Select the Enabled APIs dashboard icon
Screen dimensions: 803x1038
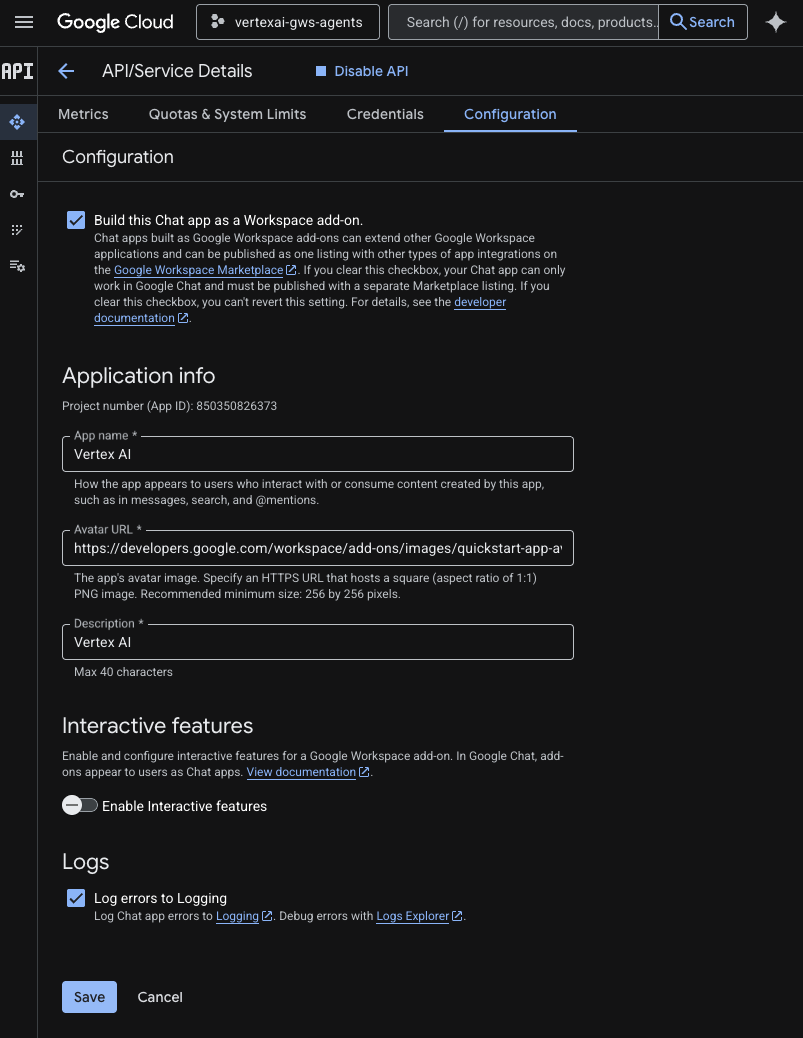pyautogui.click(x=16, y=122)
